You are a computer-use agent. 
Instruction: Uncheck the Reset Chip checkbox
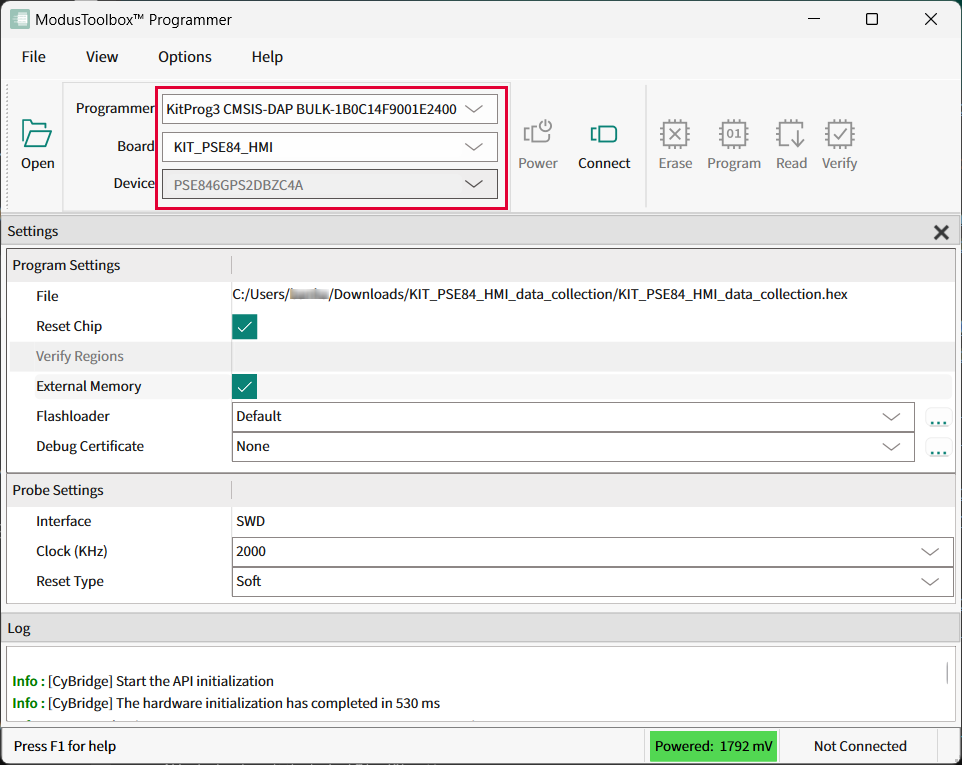point(245,327)
